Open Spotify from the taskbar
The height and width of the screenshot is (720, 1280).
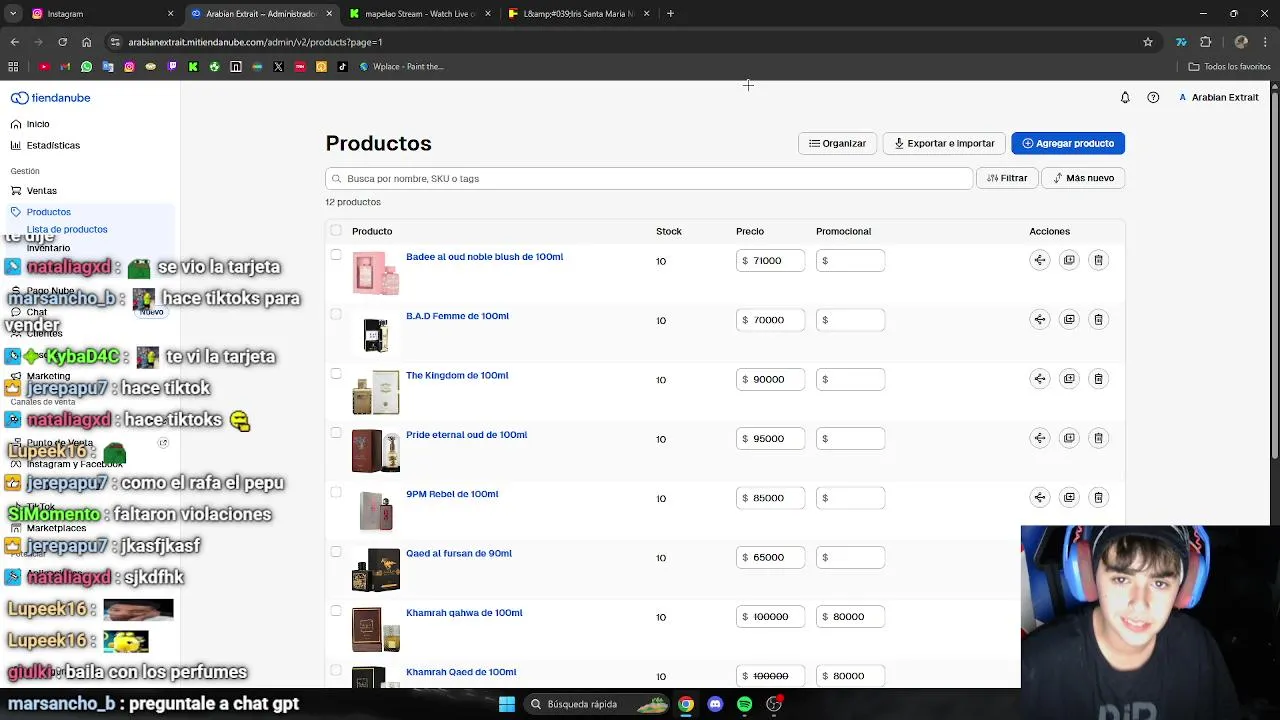(x=744, y=704)
